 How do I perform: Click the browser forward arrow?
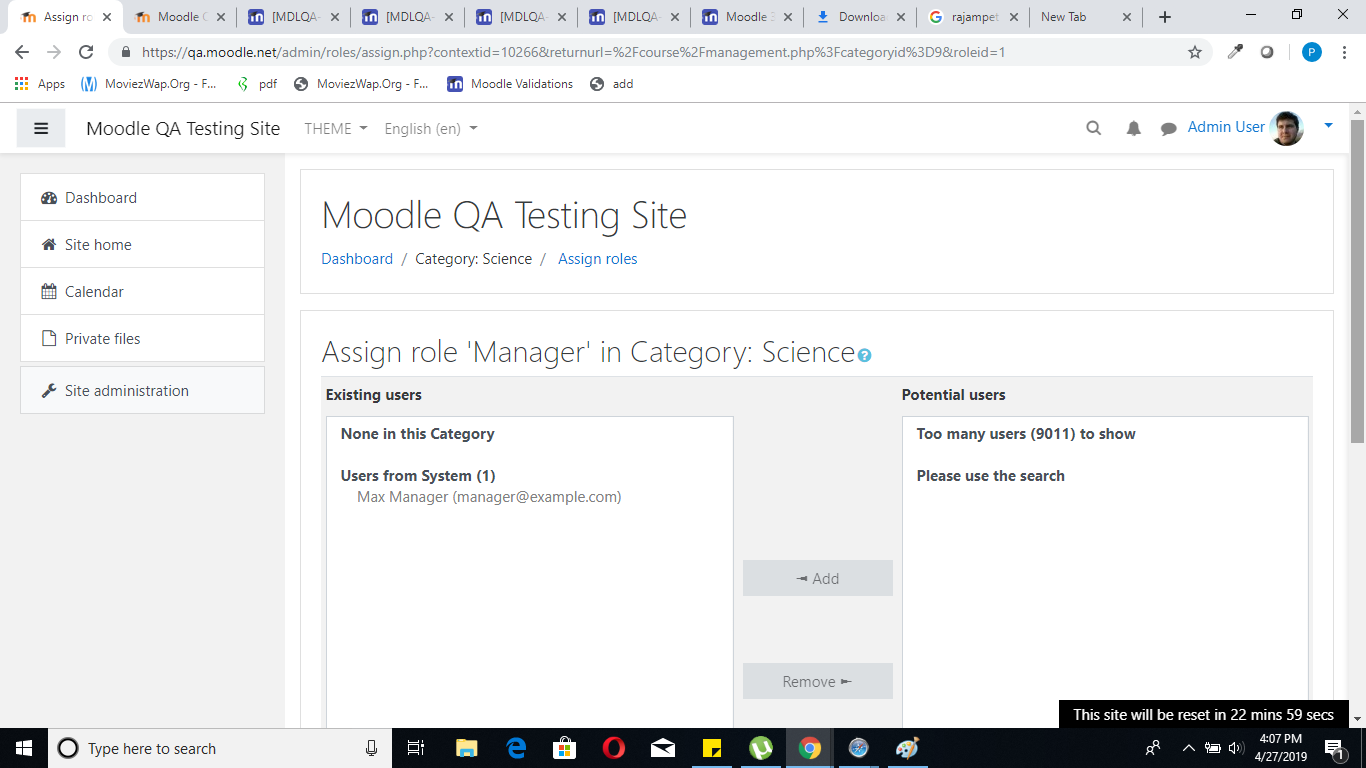(54, 52)
